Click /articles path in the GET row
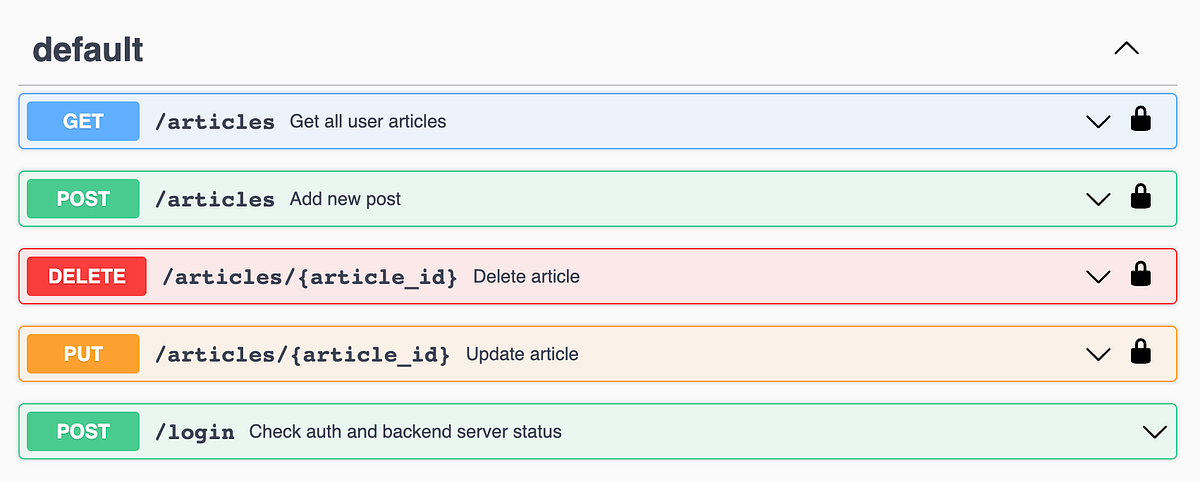The image size is (1200, 482). (x=215, y=122)
